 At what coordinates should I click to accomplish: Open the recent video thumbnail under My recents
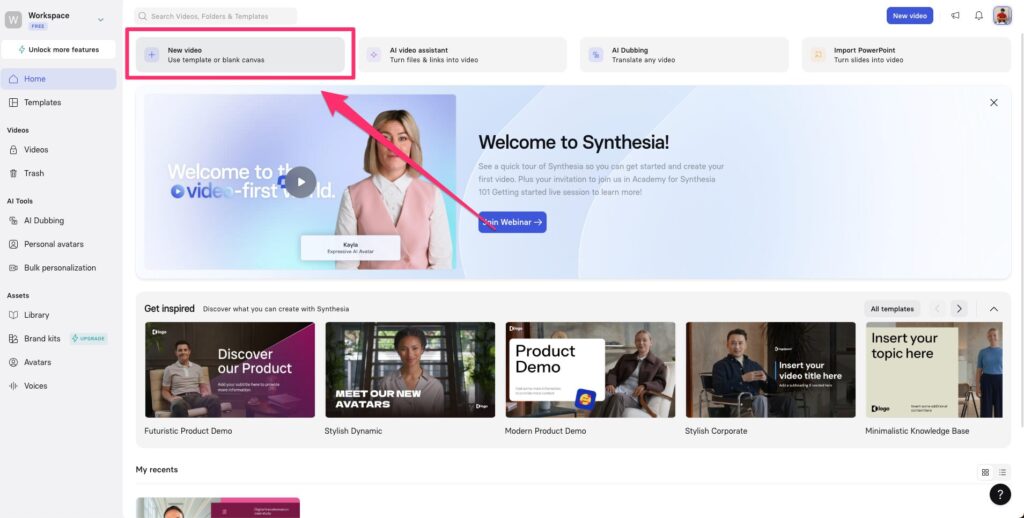(x=218, y=508)
